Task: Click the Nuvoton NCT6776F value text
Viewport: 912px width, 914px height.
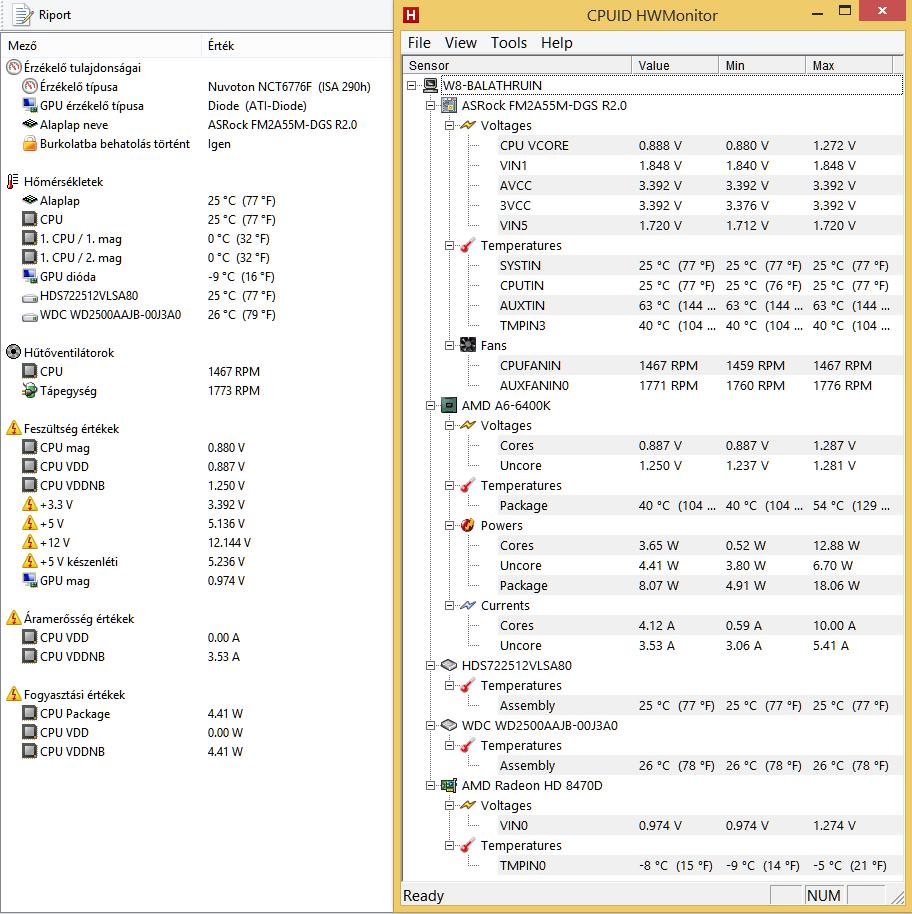Action: (x=289, y=86)
